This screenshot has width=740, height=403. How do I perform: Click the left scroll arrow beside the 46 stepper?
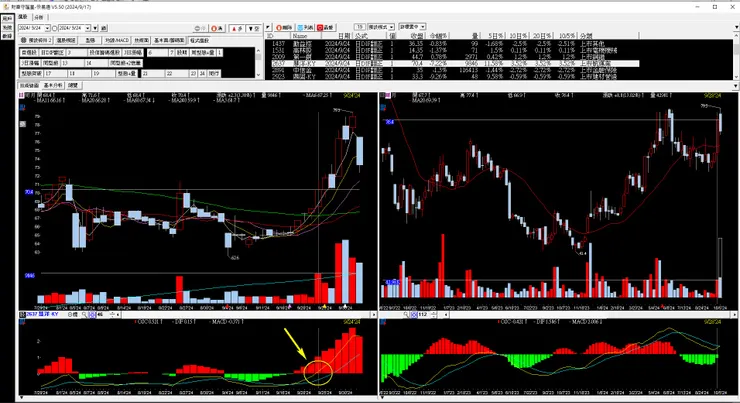[x=118, y=314]
